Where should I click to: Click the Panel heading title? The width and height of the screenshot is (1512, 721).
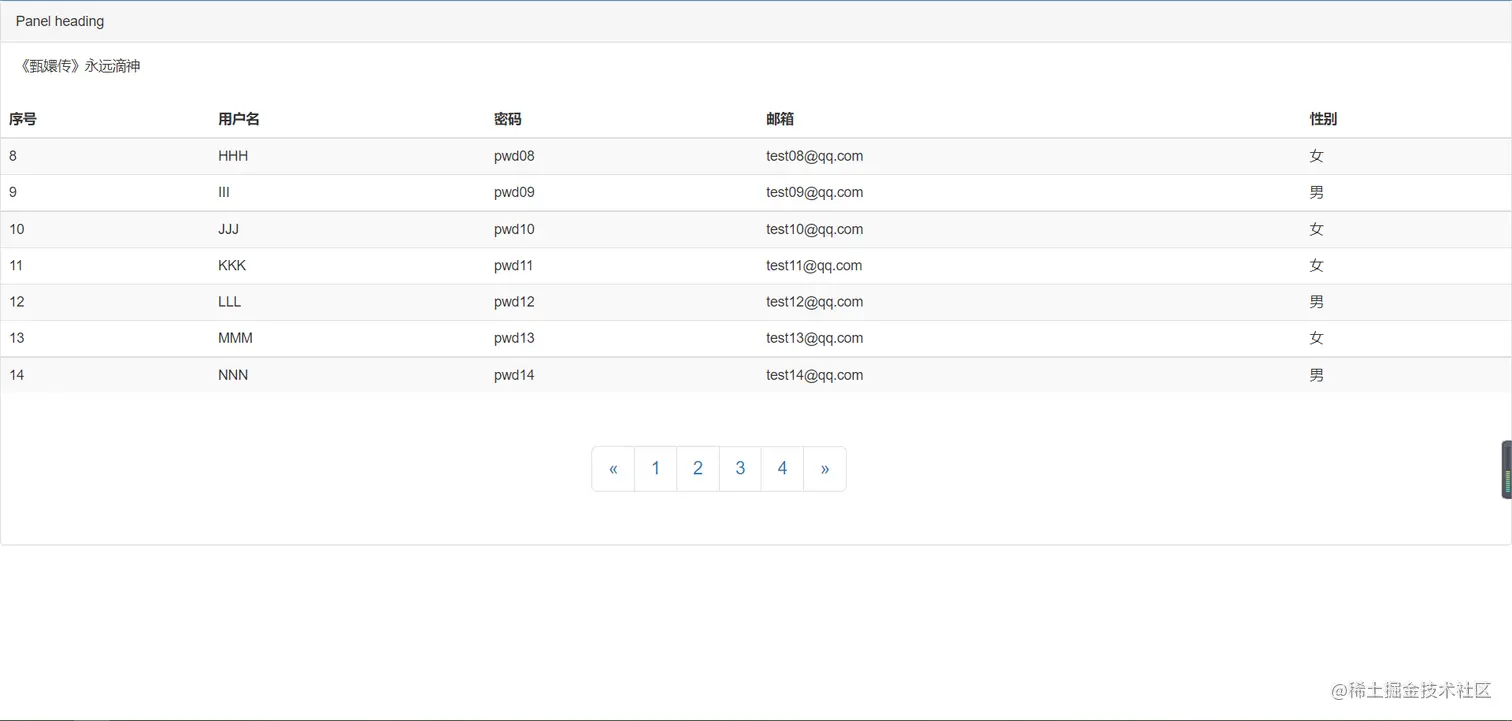(x=60, y=21)
